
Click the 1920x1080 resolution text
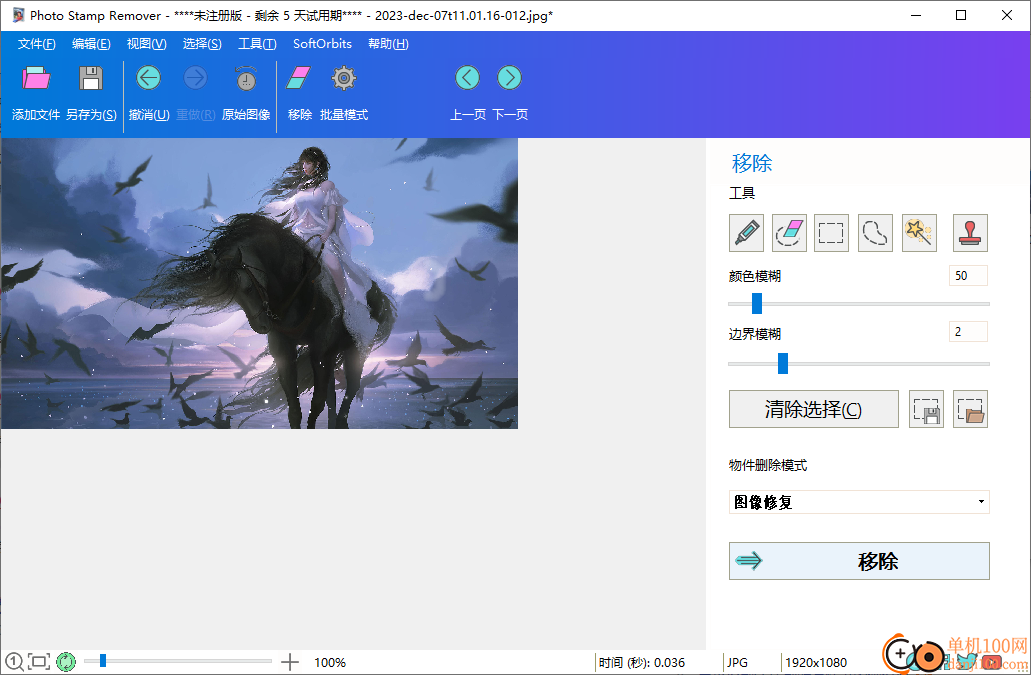coord(816,663)
